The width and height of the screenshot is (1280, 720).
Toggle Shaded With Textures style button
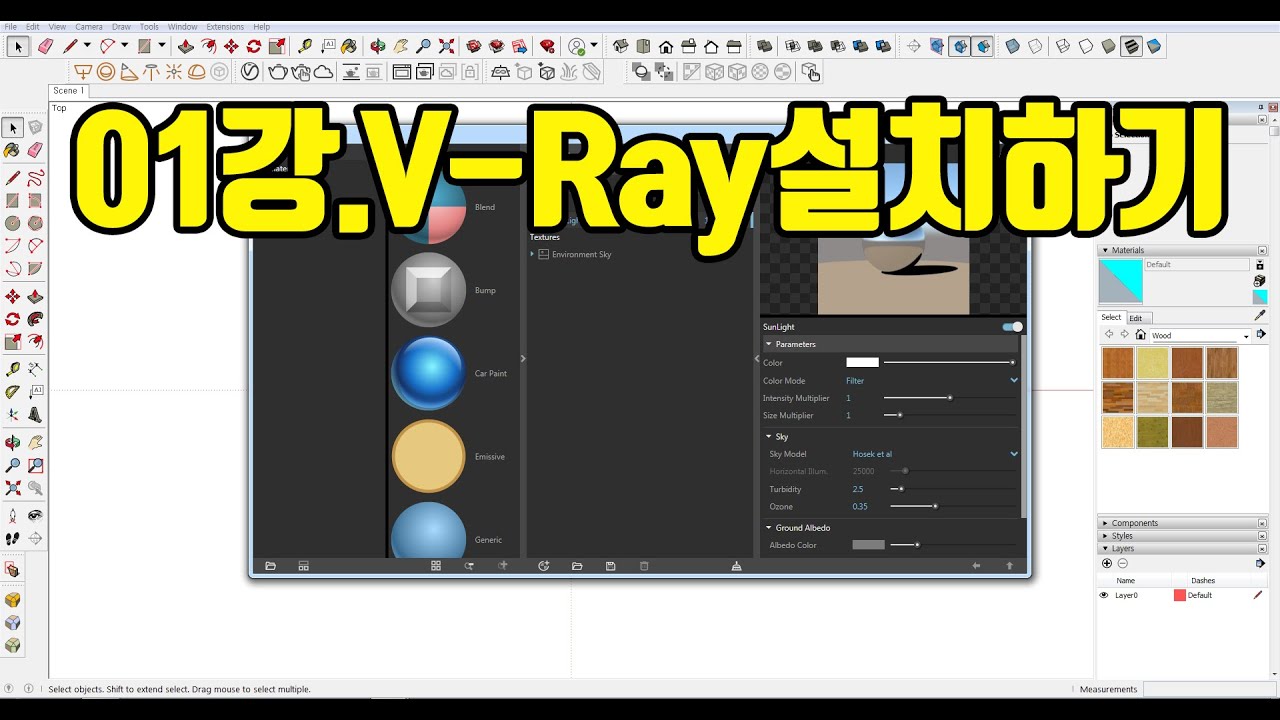[1131, 46]
